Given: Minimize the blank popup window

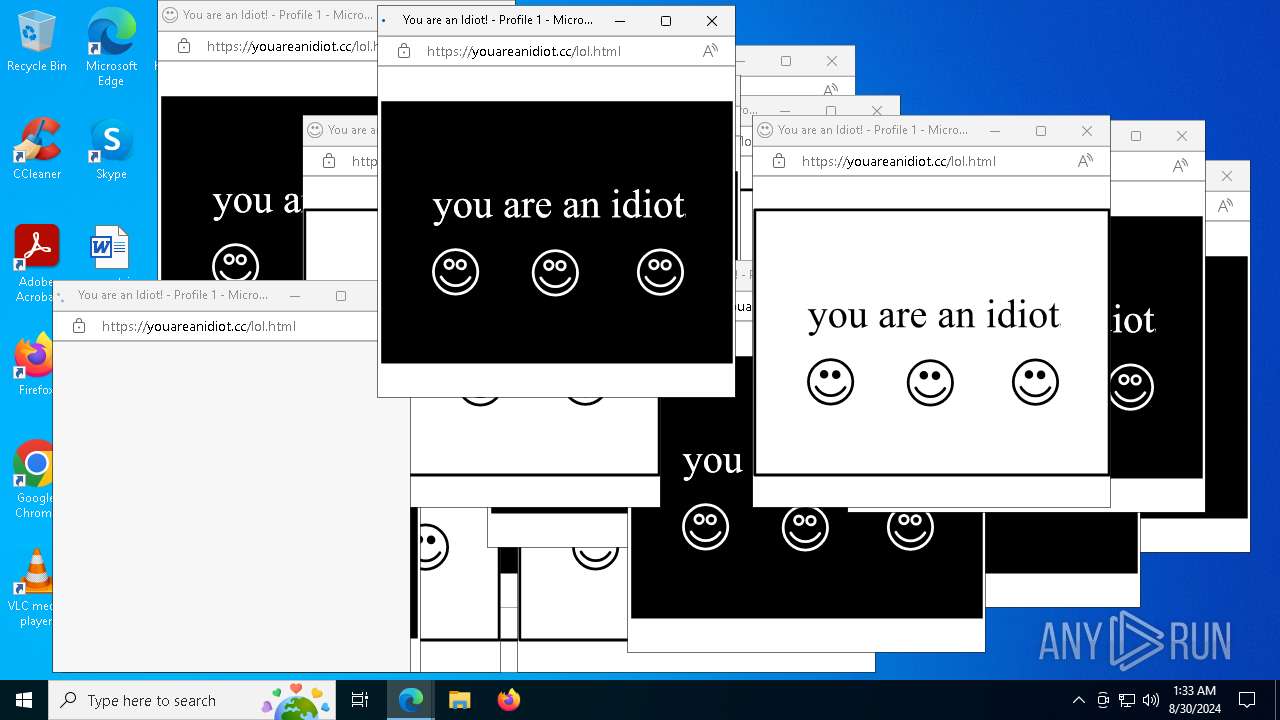Looking at the screenshot, I should (x=295, y=295).
